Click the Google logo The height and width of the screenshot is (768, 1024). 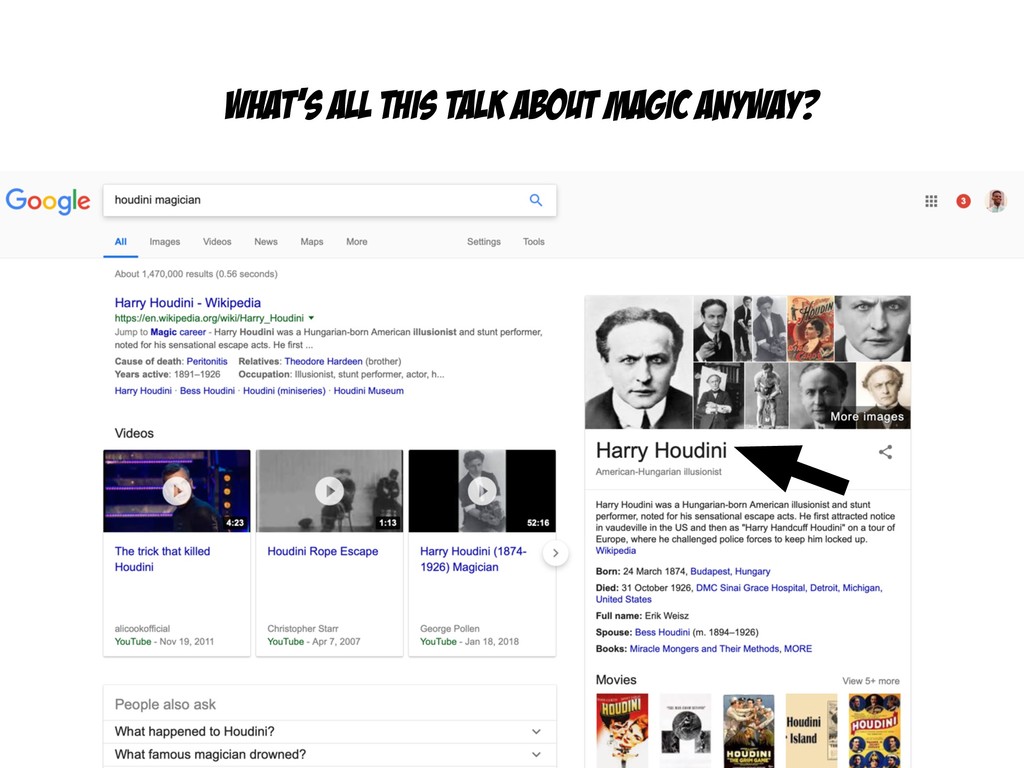(48, 200)
